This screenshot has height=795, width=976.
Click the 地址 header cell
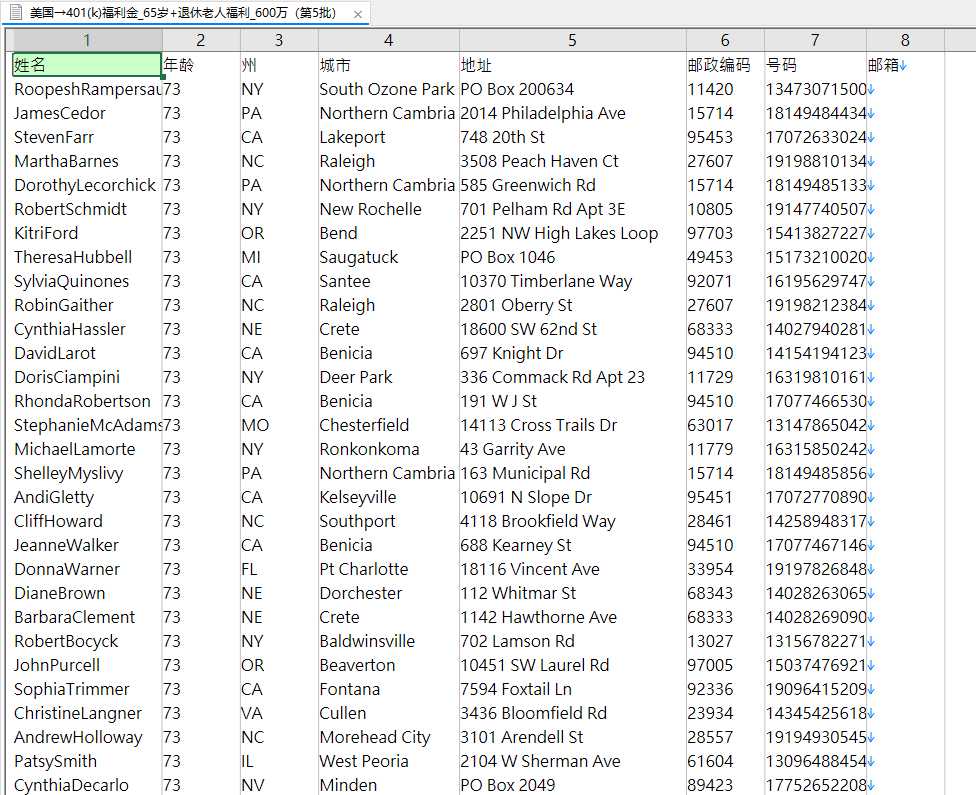(573, 65)
